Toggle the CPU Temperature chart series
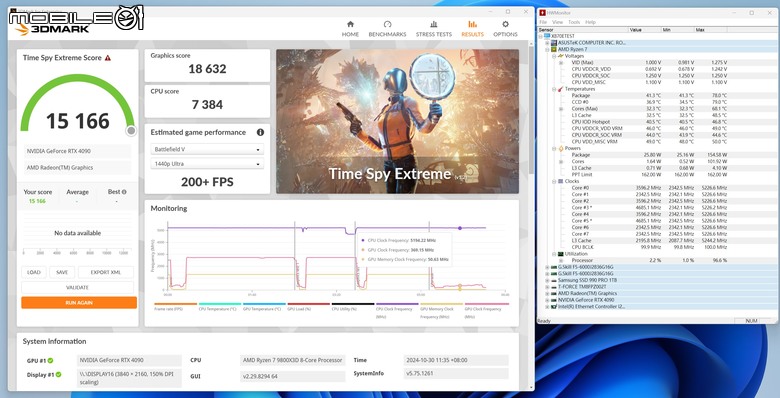Screen dimensions: 780x398 tap(220, 307)
